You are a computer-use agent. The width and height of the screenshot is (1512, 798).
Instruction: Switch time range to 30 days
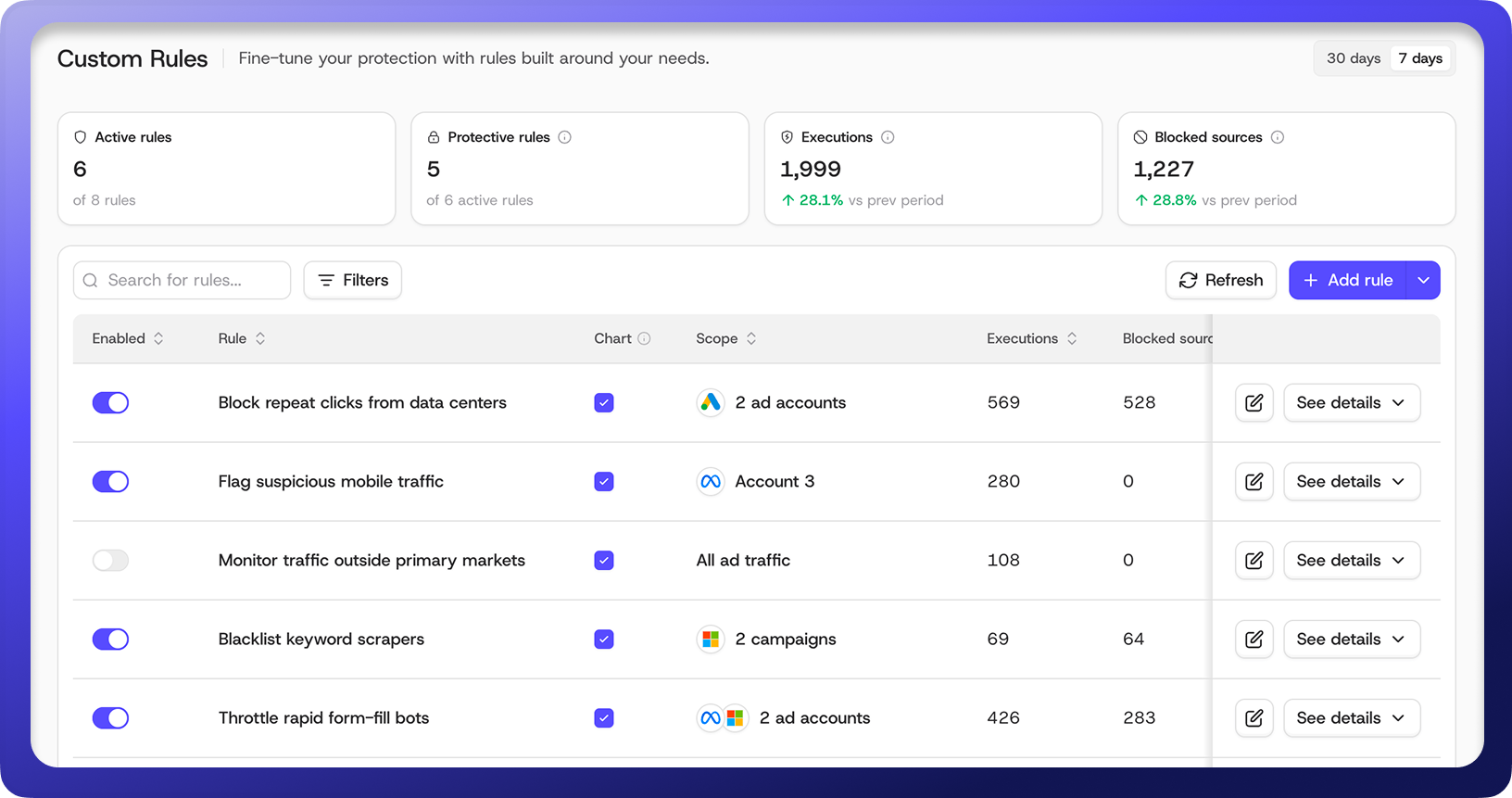pyautogui.click(x=1354, y=58)
